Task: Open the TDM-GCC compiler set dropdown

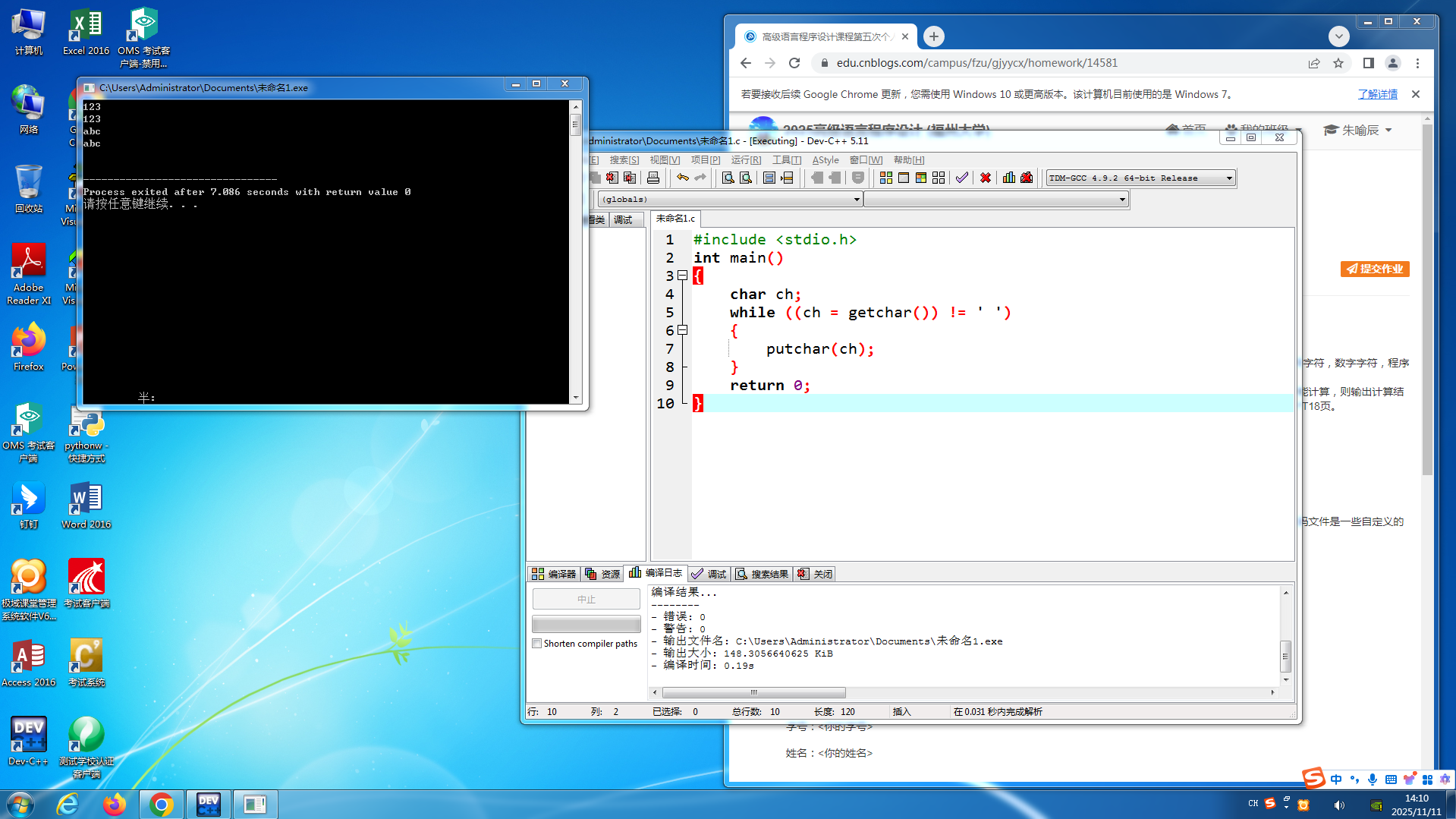Action: pos(1141,178)
